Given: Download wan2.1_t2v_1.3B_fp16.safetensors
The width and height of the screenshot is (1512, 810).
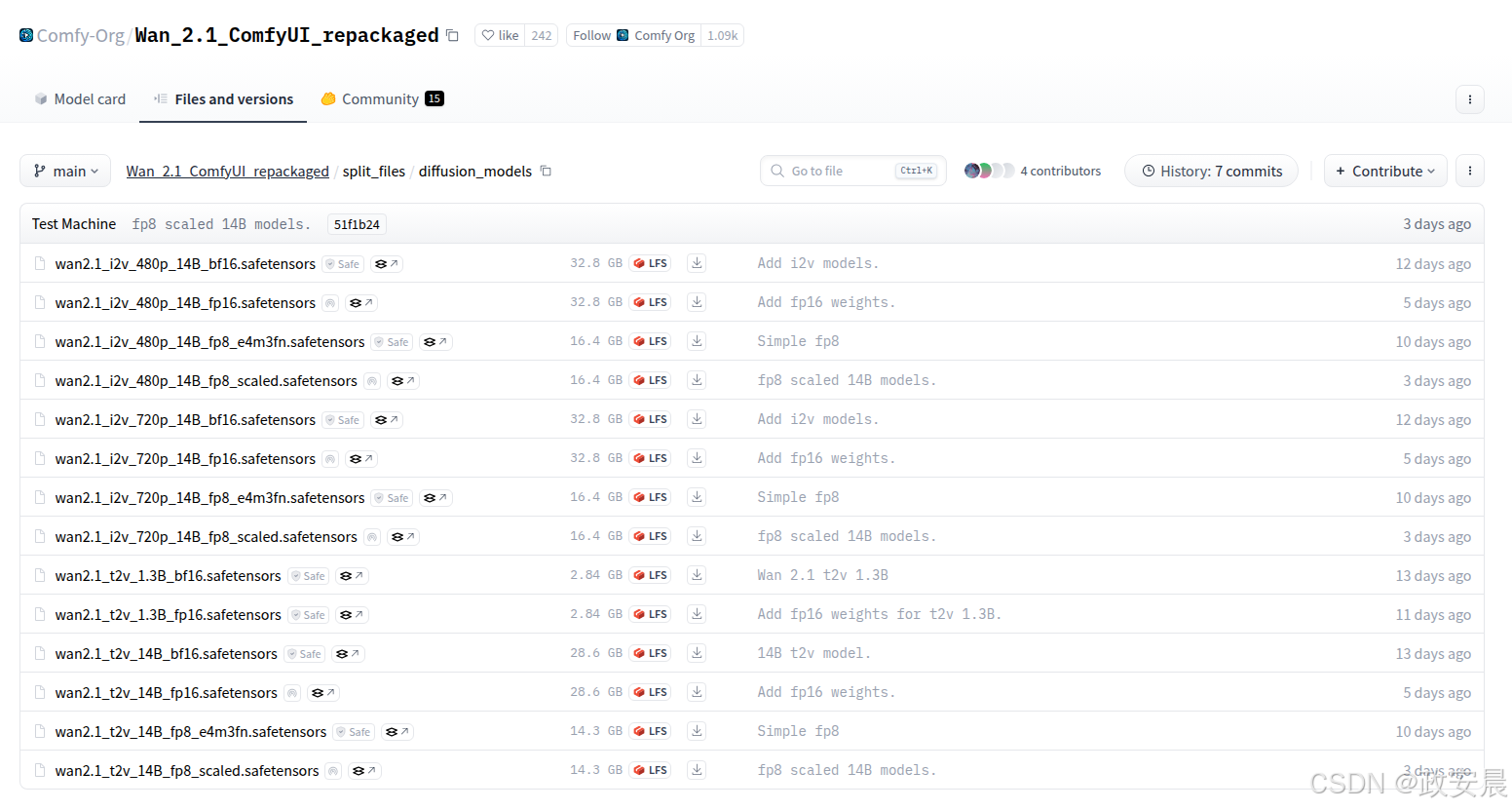Looking at the screenshot, I should [697, 614].
